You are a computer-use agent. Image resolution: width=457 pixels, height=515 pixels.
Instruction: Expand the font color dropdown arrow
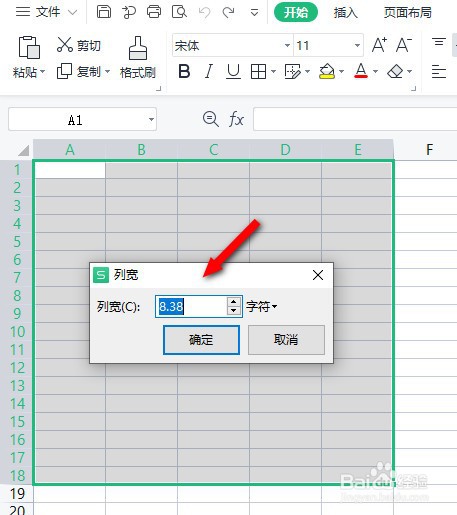click(x=375, y=71)
